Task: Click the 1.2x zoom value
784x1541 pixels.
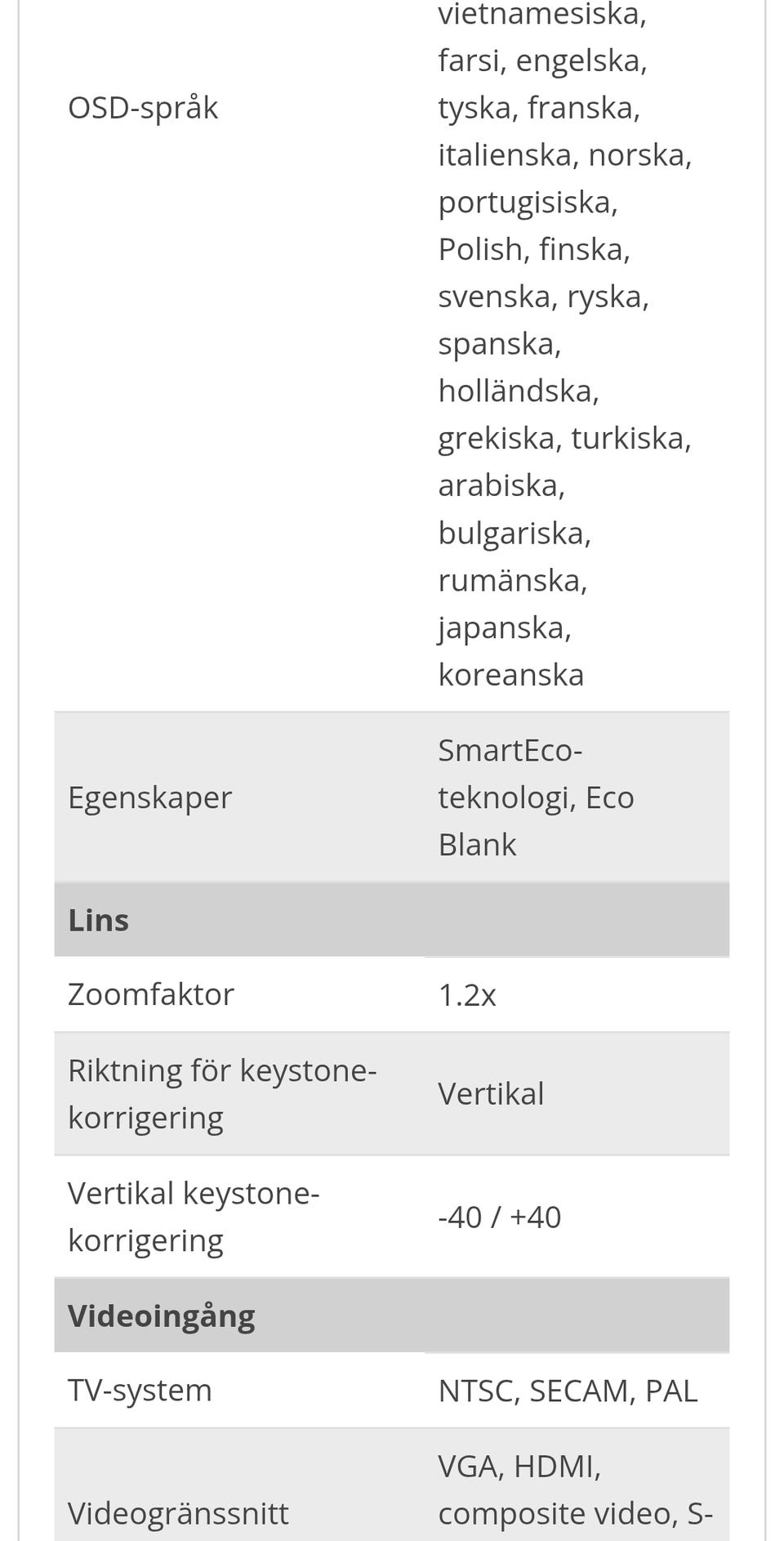Action: click(x=467, y=995)
